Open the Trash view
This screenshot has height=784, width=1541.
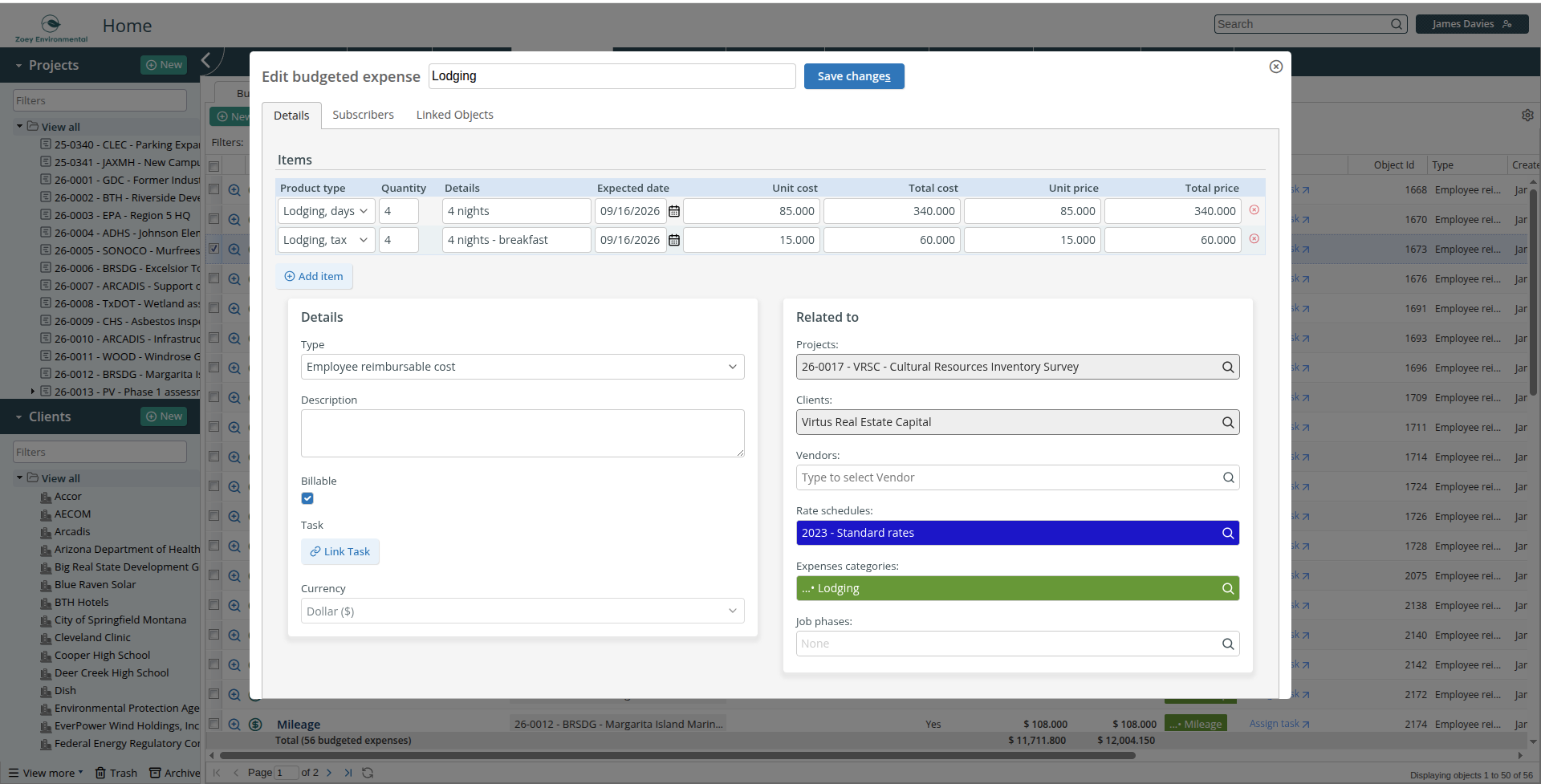[116, 773]
